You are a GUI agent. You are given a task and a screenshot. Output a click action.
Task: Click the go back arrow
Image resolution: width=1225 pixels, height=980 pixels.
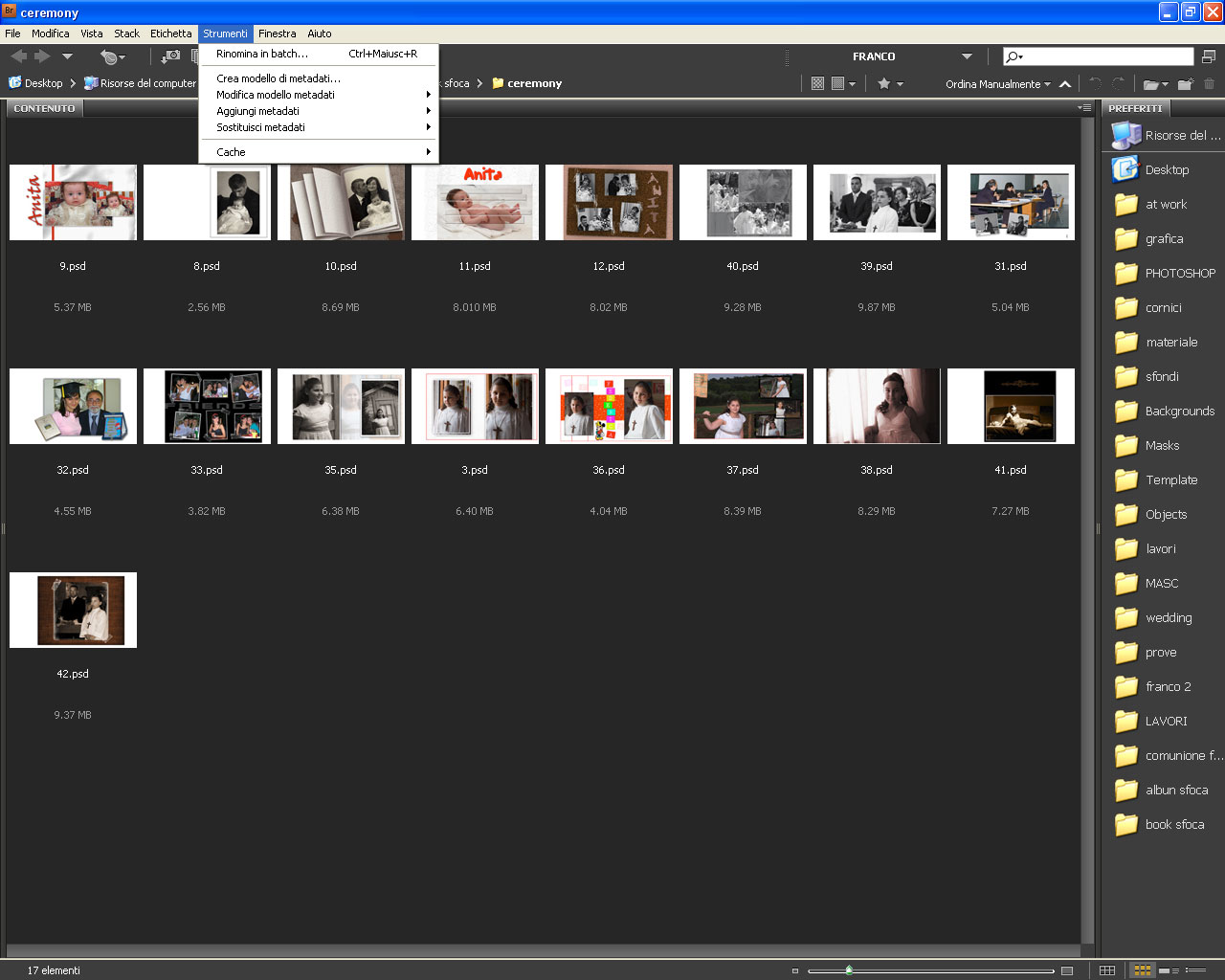point(18,56)
